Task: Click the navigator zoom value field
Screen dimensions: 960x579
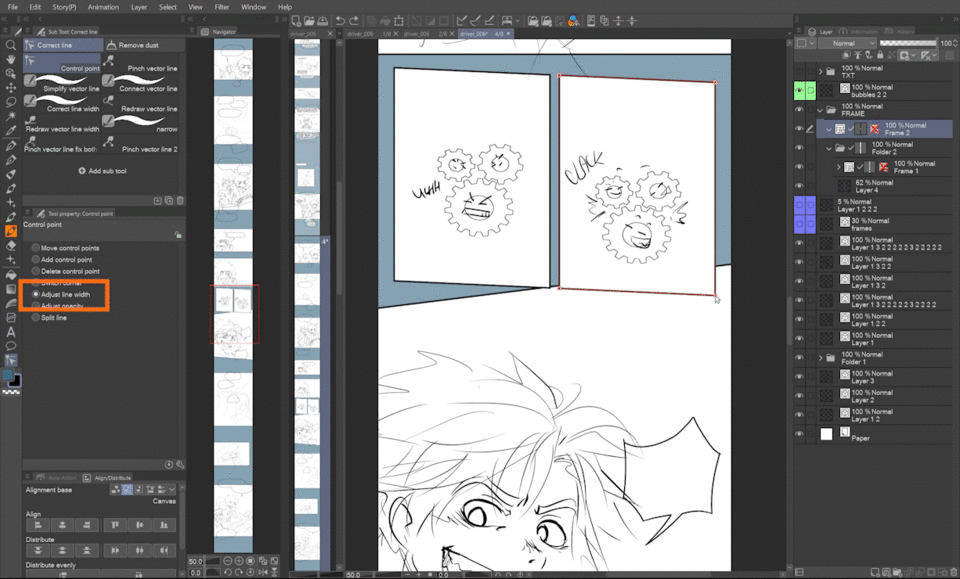Action: [196, 561]
